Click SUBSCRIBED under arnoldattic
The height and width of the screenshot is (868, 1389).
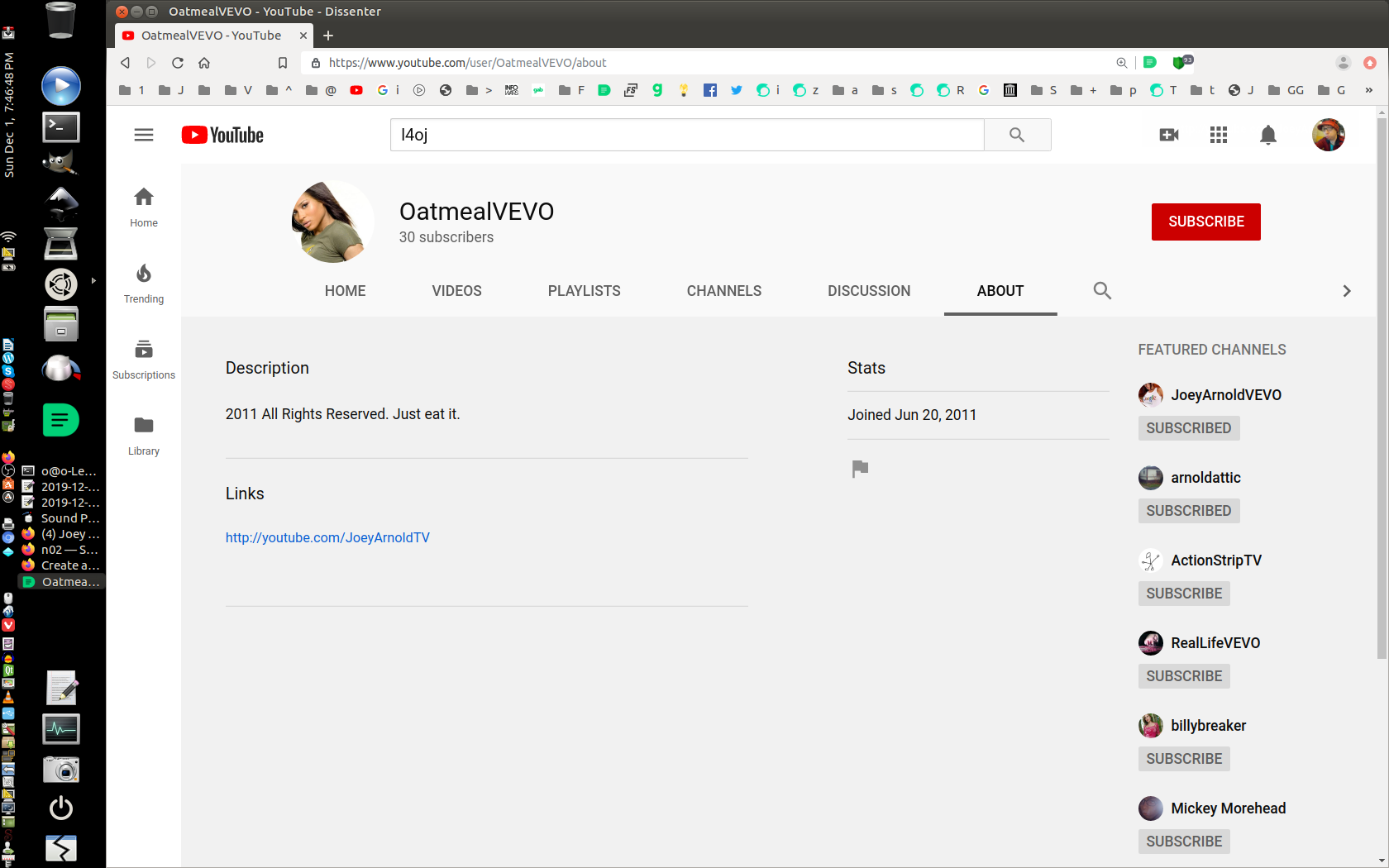point(1189,511)
